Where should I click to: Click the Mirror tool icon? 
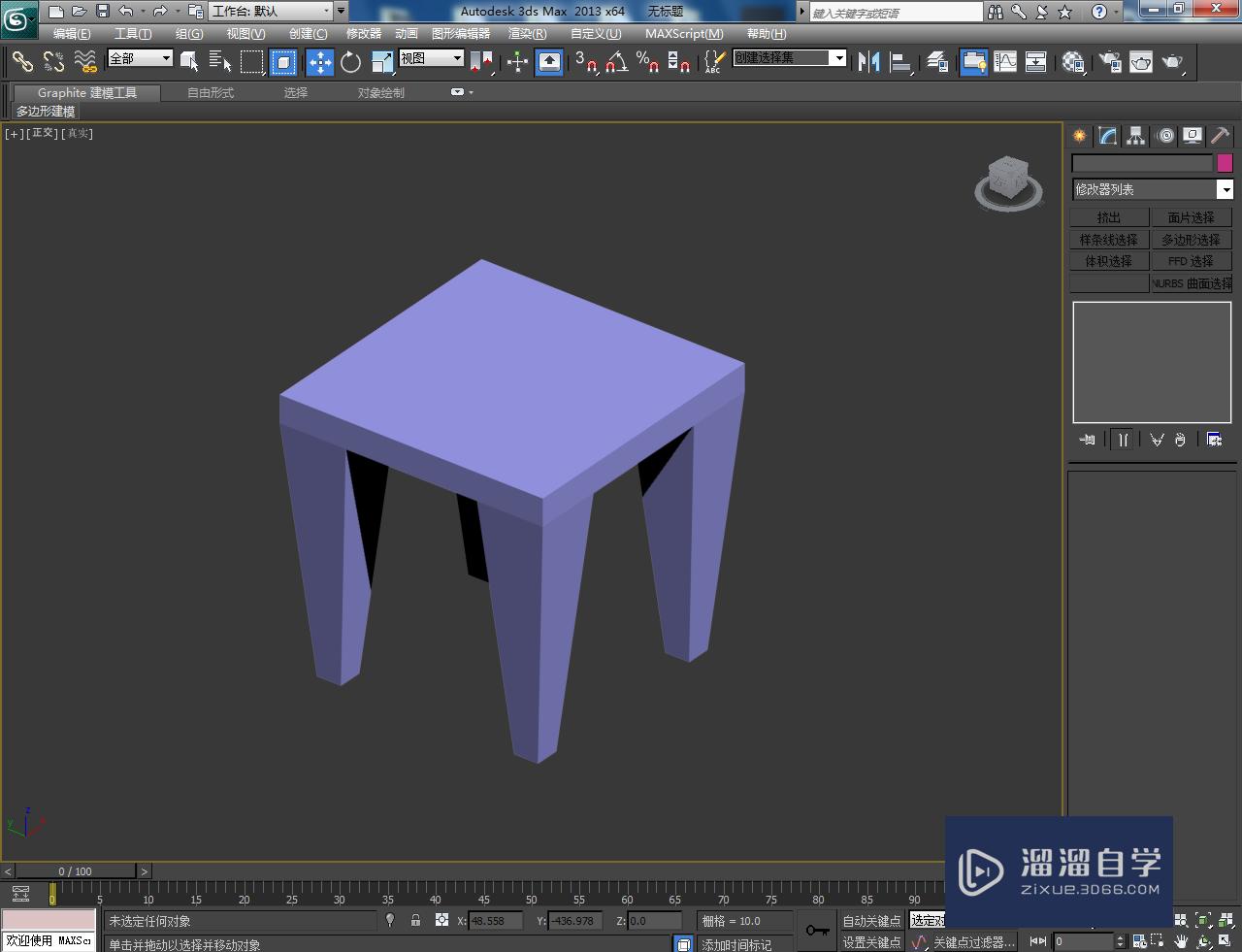pos(869,62)
